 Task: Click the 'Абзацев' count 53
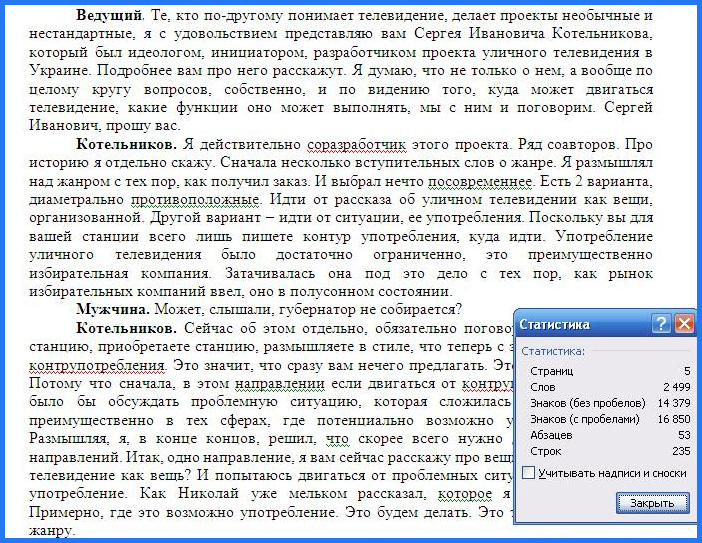coord(685,435)
